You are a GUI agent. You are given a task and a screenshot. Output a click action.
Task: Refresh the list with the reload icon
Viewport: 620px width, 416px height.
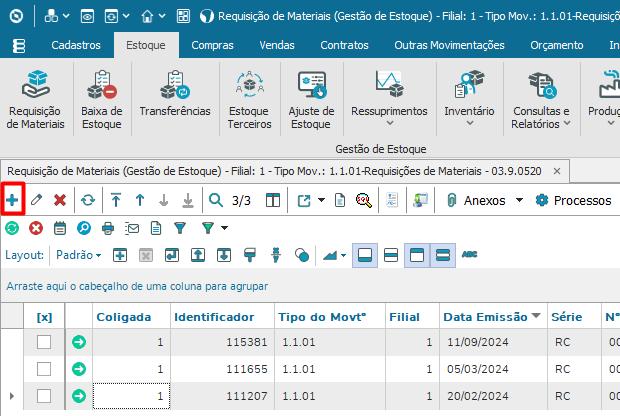coord(88,200)
